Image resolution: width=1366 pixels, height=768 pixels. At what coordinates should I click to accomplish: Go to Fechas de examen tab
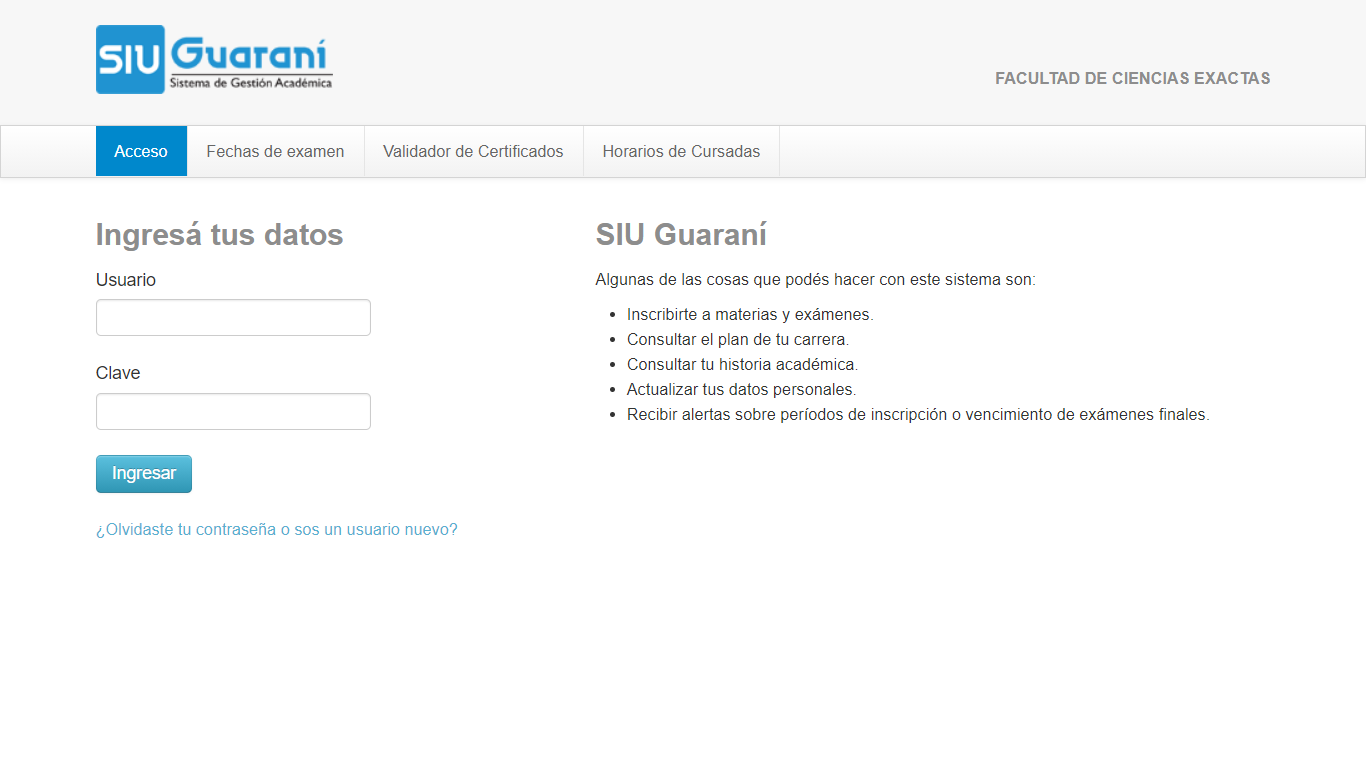pyautogui.click(x=275, y=151)
